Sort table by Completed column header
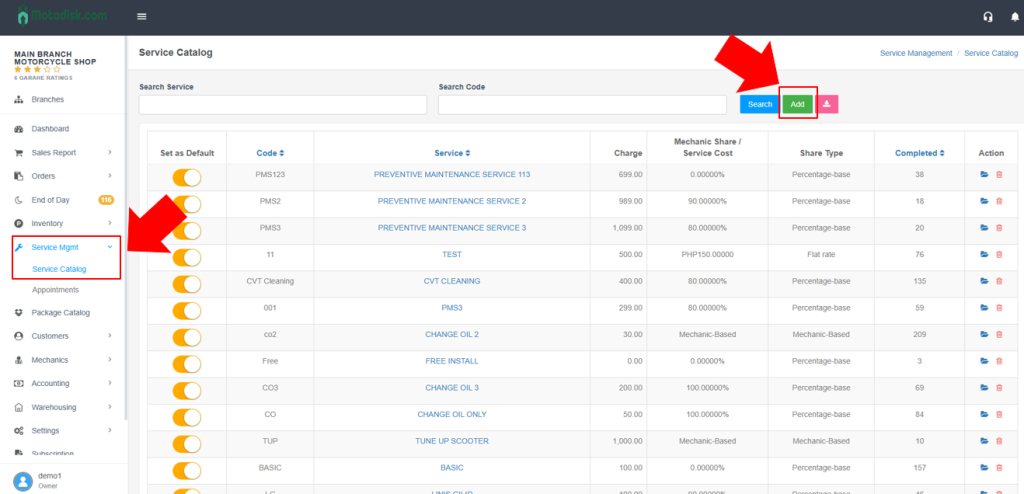This screenshot has height=494, width=1024. pos(919,153)
